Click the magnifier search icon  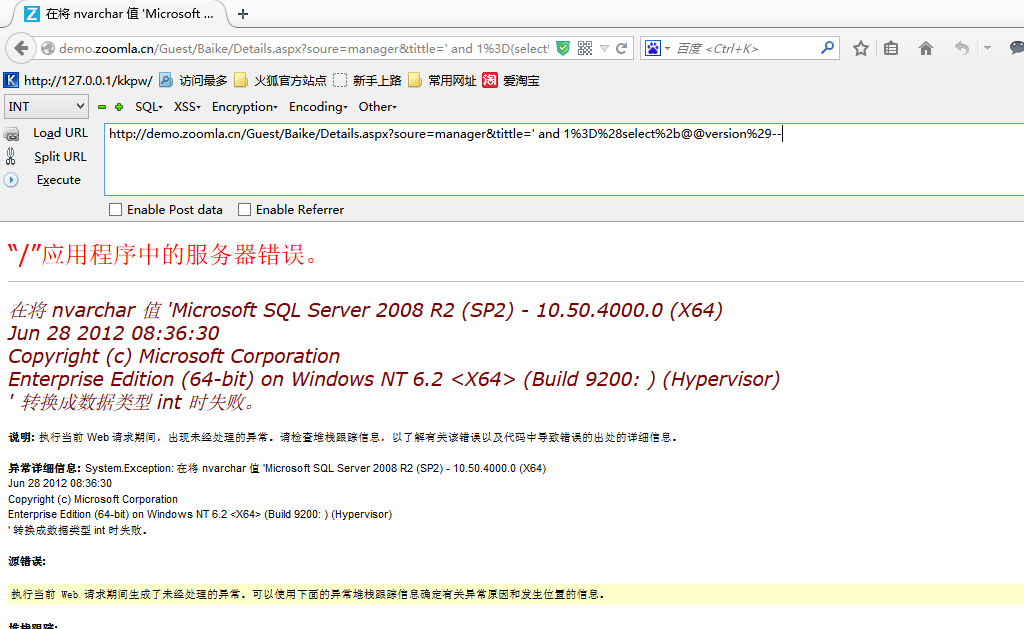[x=827, y=48]
